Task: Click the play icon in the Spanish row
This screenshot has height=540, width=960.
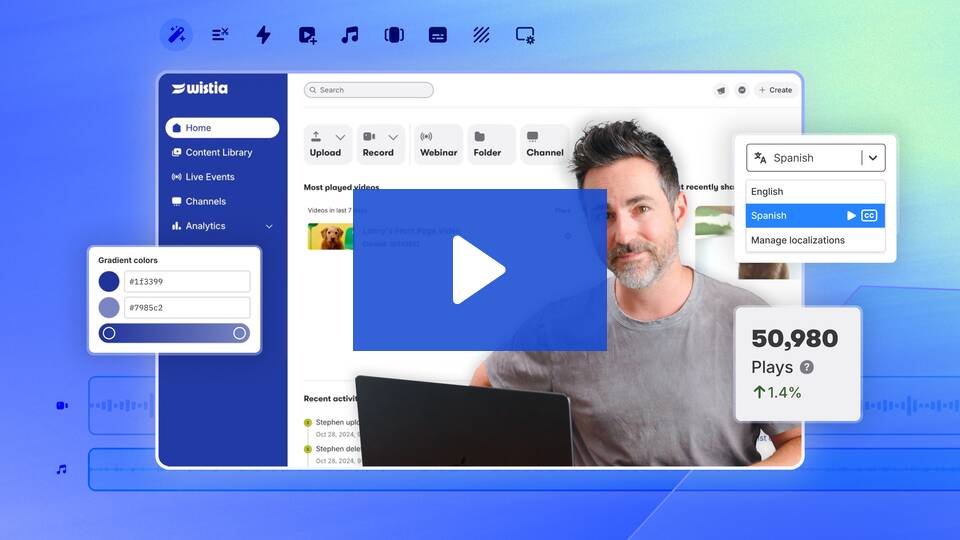Action: [851, 216]
